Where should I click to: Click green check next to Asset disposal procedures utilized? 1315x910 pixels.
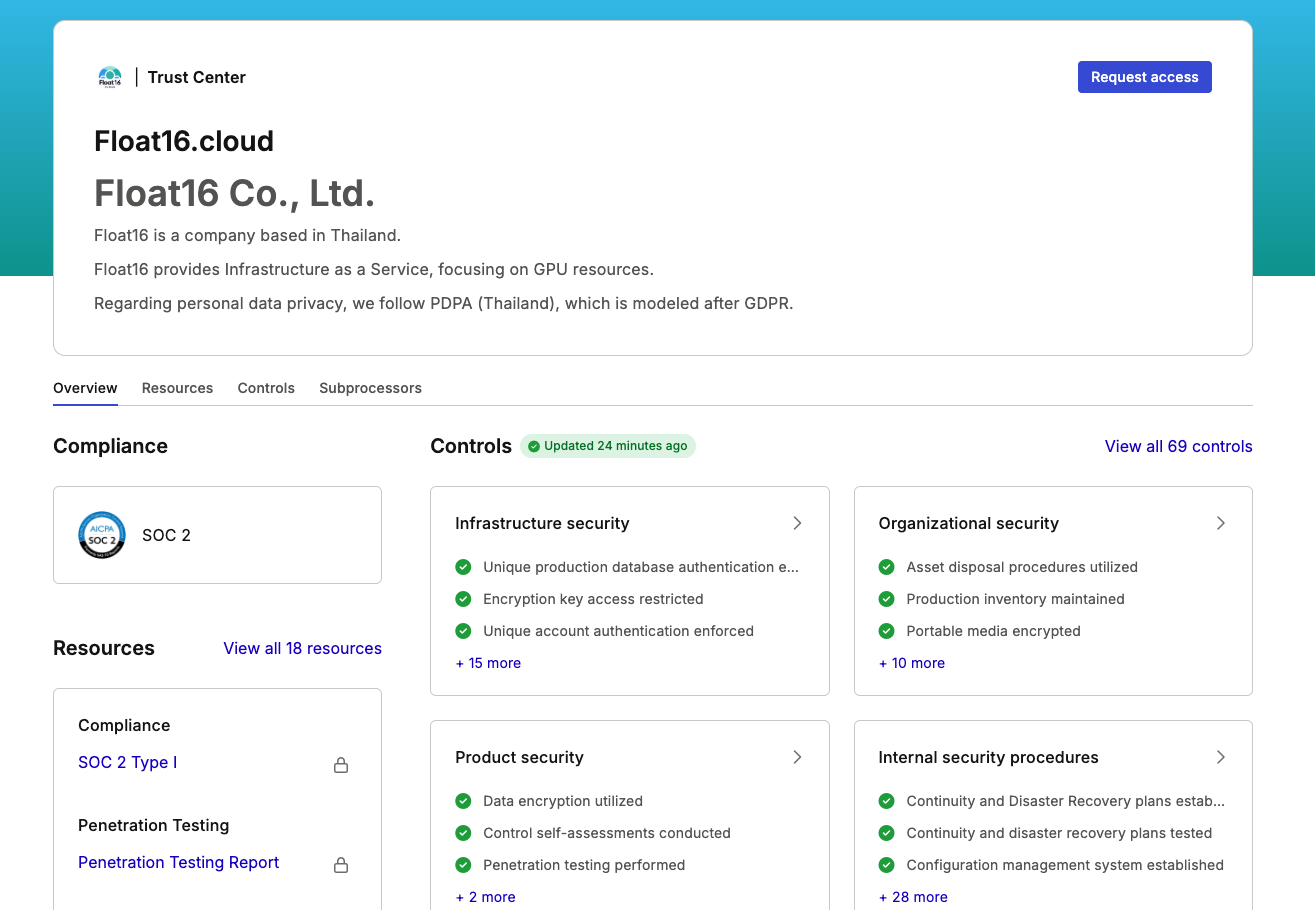(886, 567)
